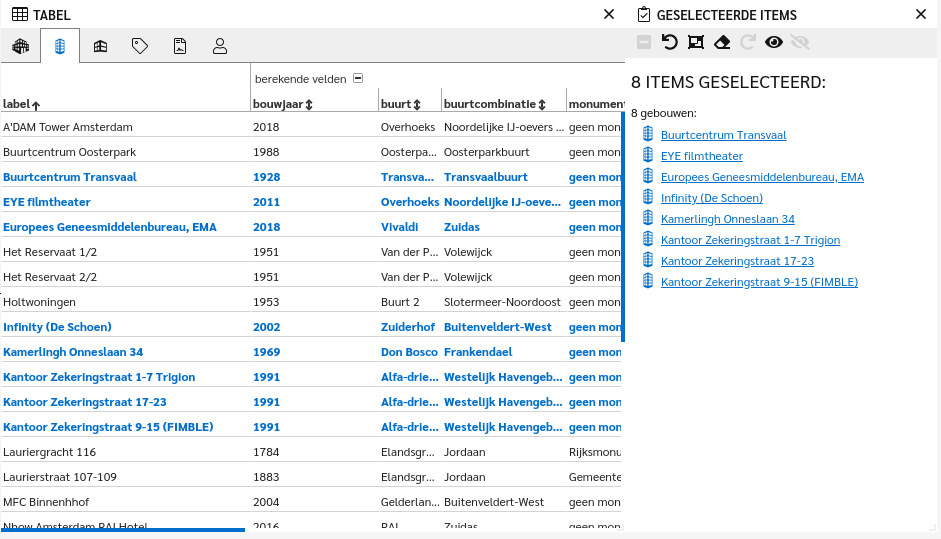Sort table by buurtcombinatie column
941x539 pixels.
tap(494, 104)
